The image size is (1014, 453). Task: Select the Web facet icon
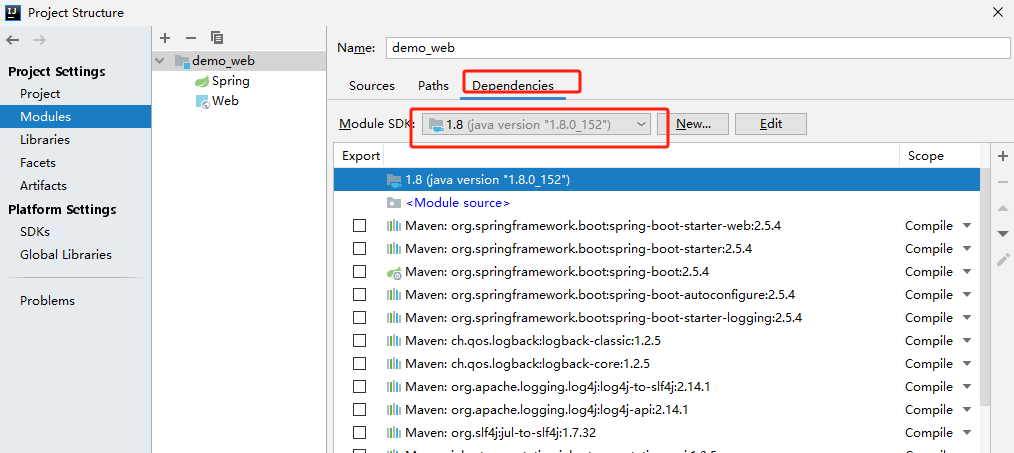pyautogui.click(x=202, y=102)
